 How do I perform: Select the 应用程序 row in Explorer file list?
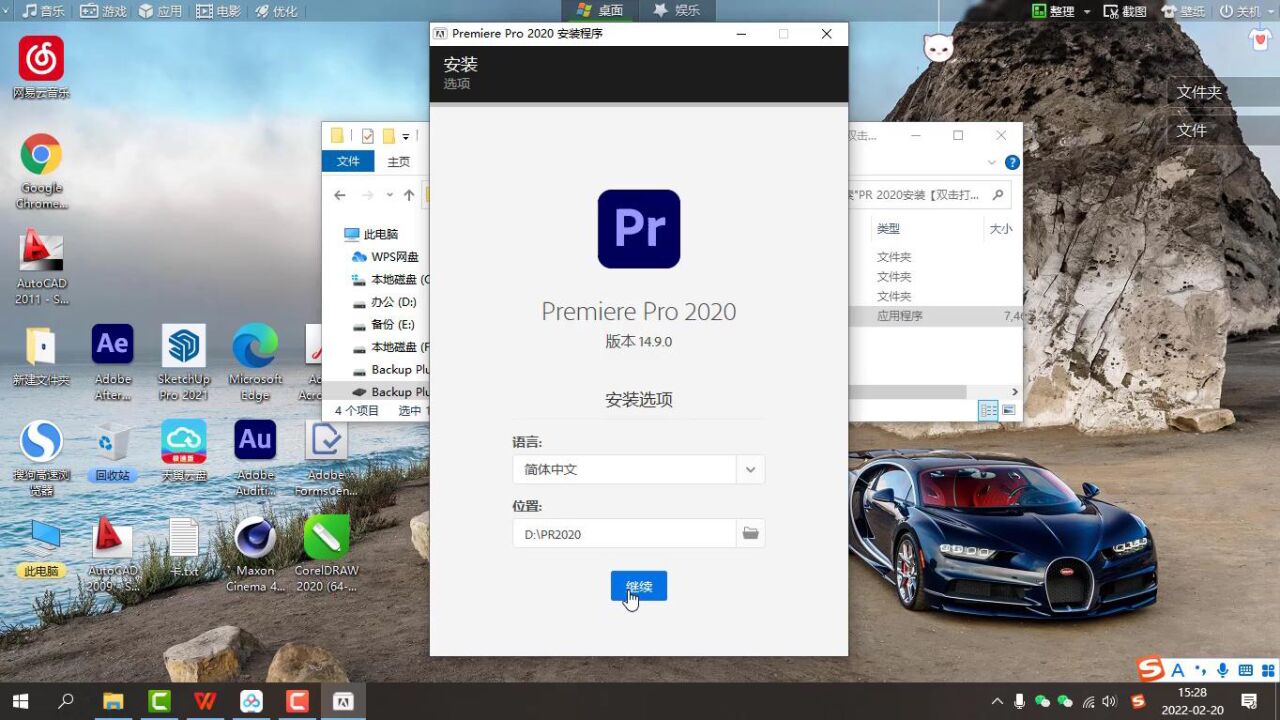(935, 316)
